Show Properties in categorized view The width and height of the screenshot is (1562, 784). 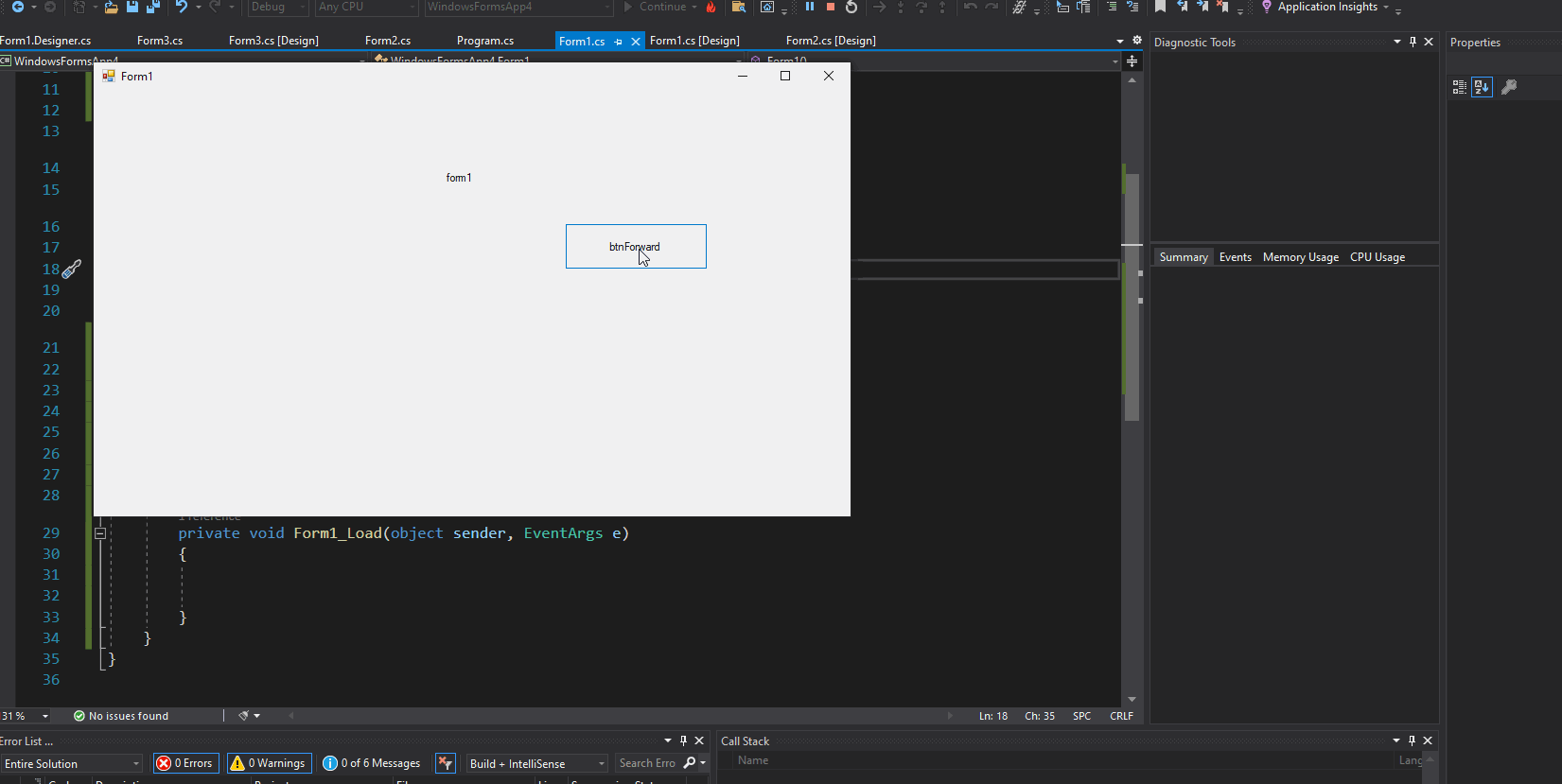(x=1460, y=87)
